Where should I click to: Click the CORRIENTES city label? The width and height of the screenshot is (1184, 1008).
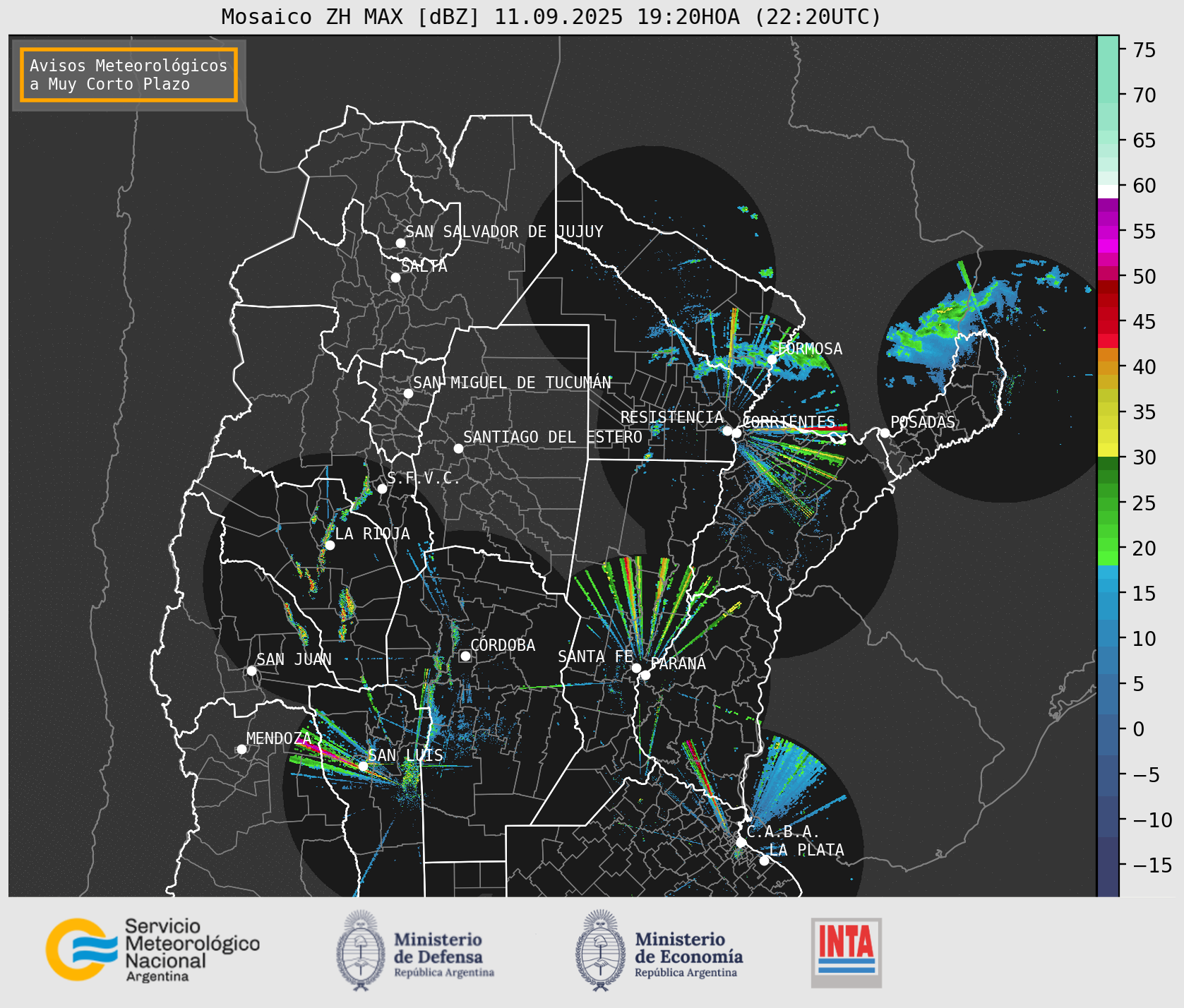pyautogui.click(x=789, y=421)
